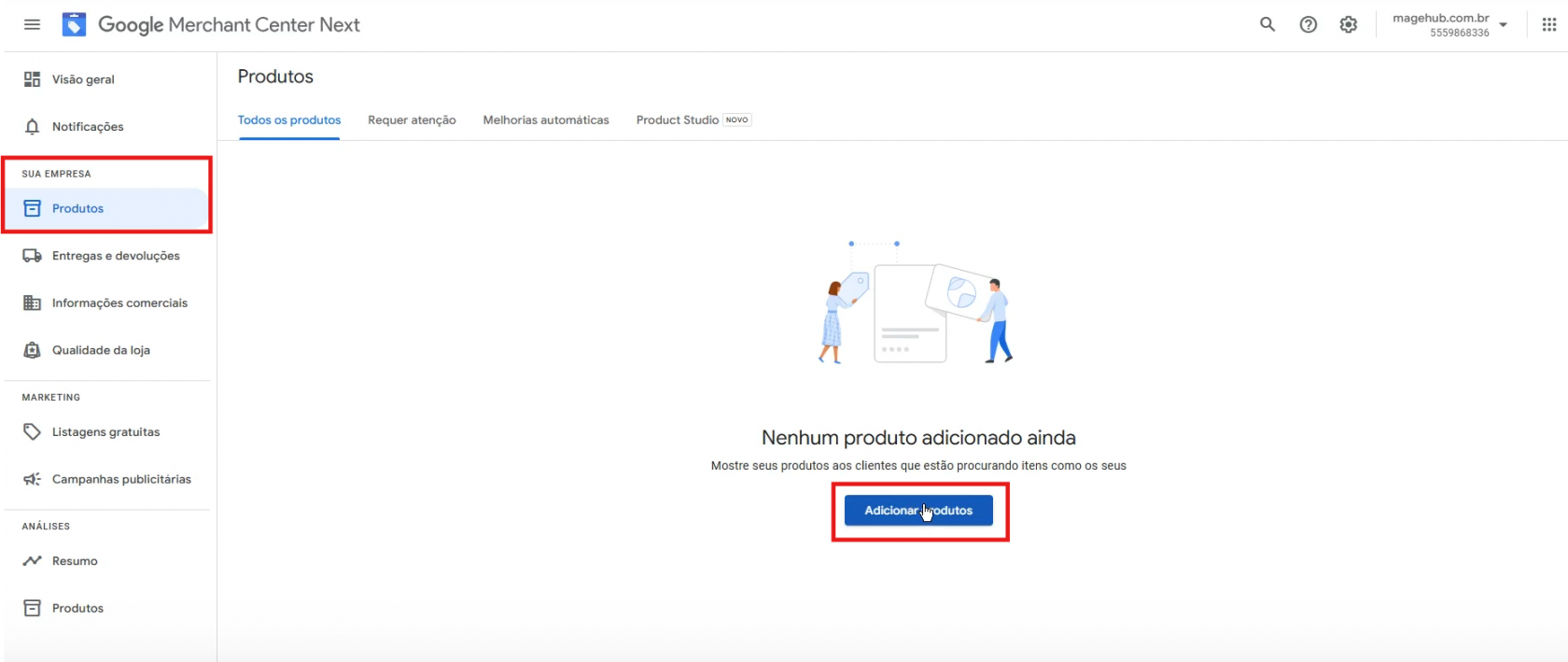Click the SUA EMPRESA section label
1568x662 pixels.
point(56,174)
